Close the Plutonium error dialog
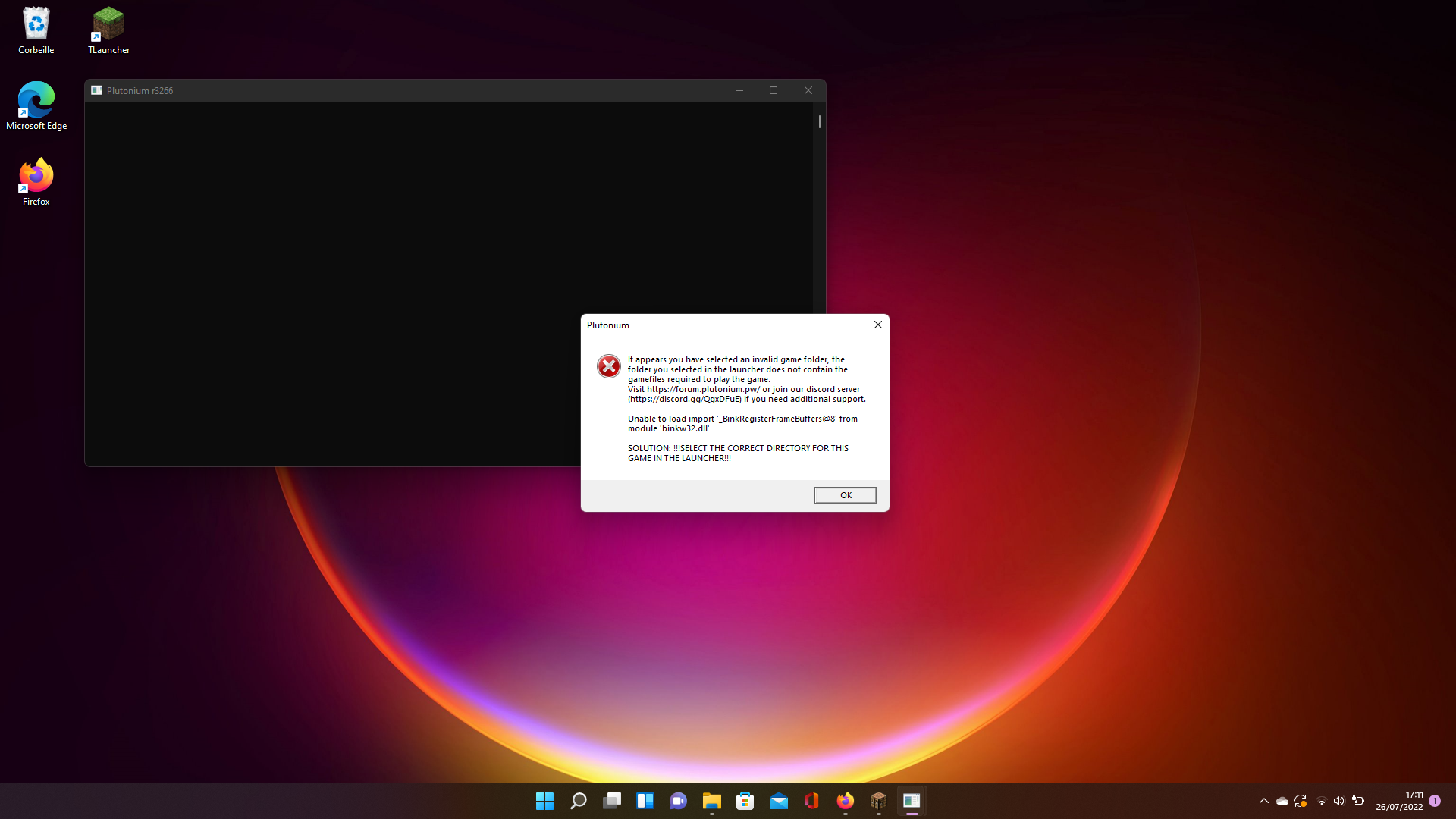 coord(877,325)
